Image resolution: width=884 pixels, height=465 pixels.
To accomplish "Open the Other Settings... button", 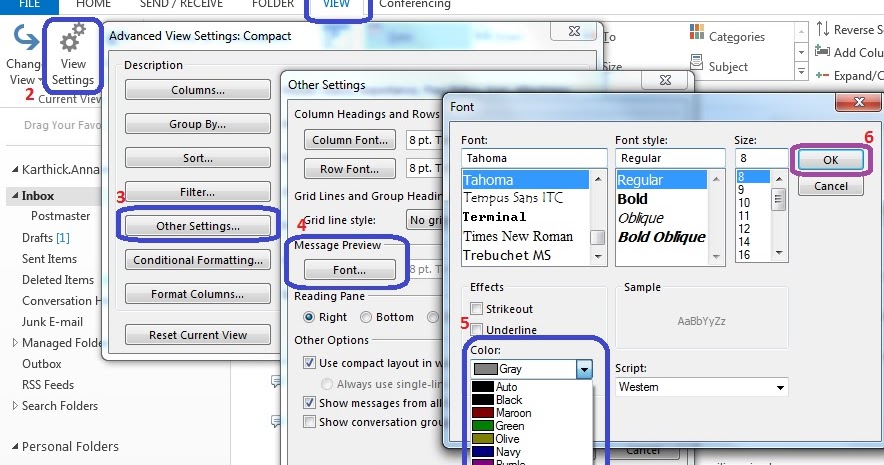I will [x=198, y=225].
